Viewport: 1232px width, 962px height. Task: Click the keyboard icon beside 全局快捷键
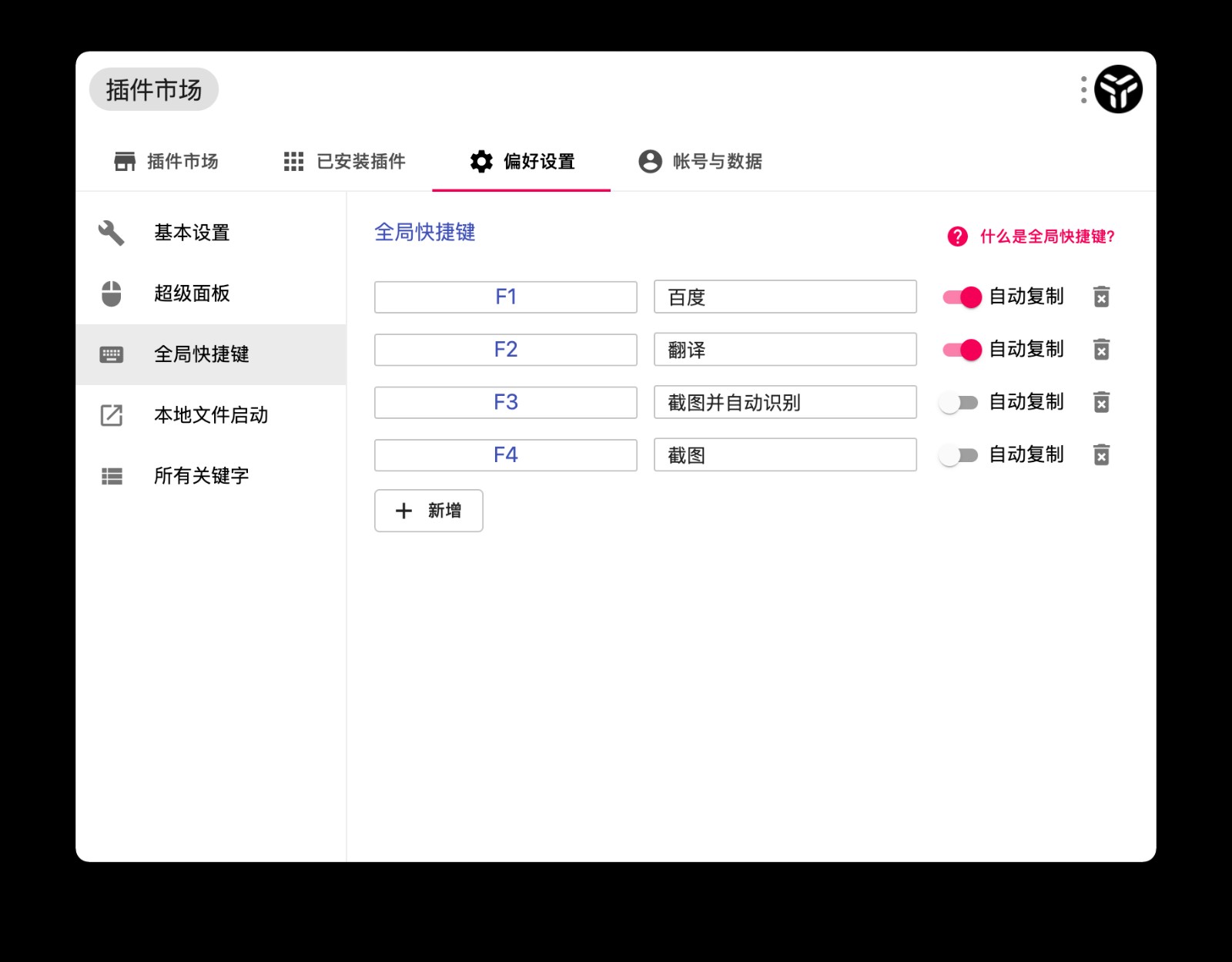point(112,354)
